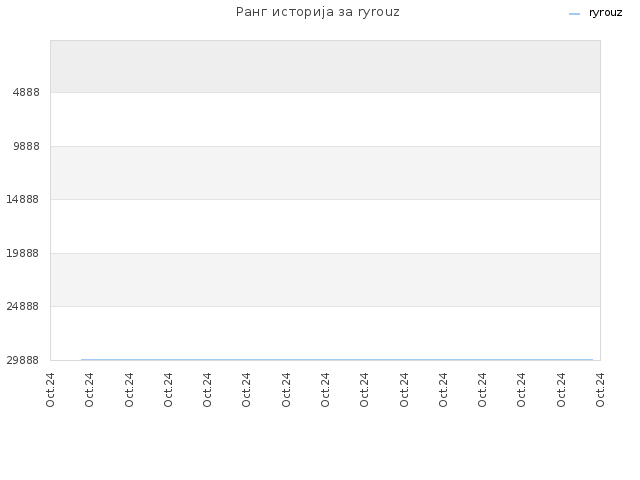Toggle the ryrouz series legend label
640x480 pixels.
tap(605, 13)
